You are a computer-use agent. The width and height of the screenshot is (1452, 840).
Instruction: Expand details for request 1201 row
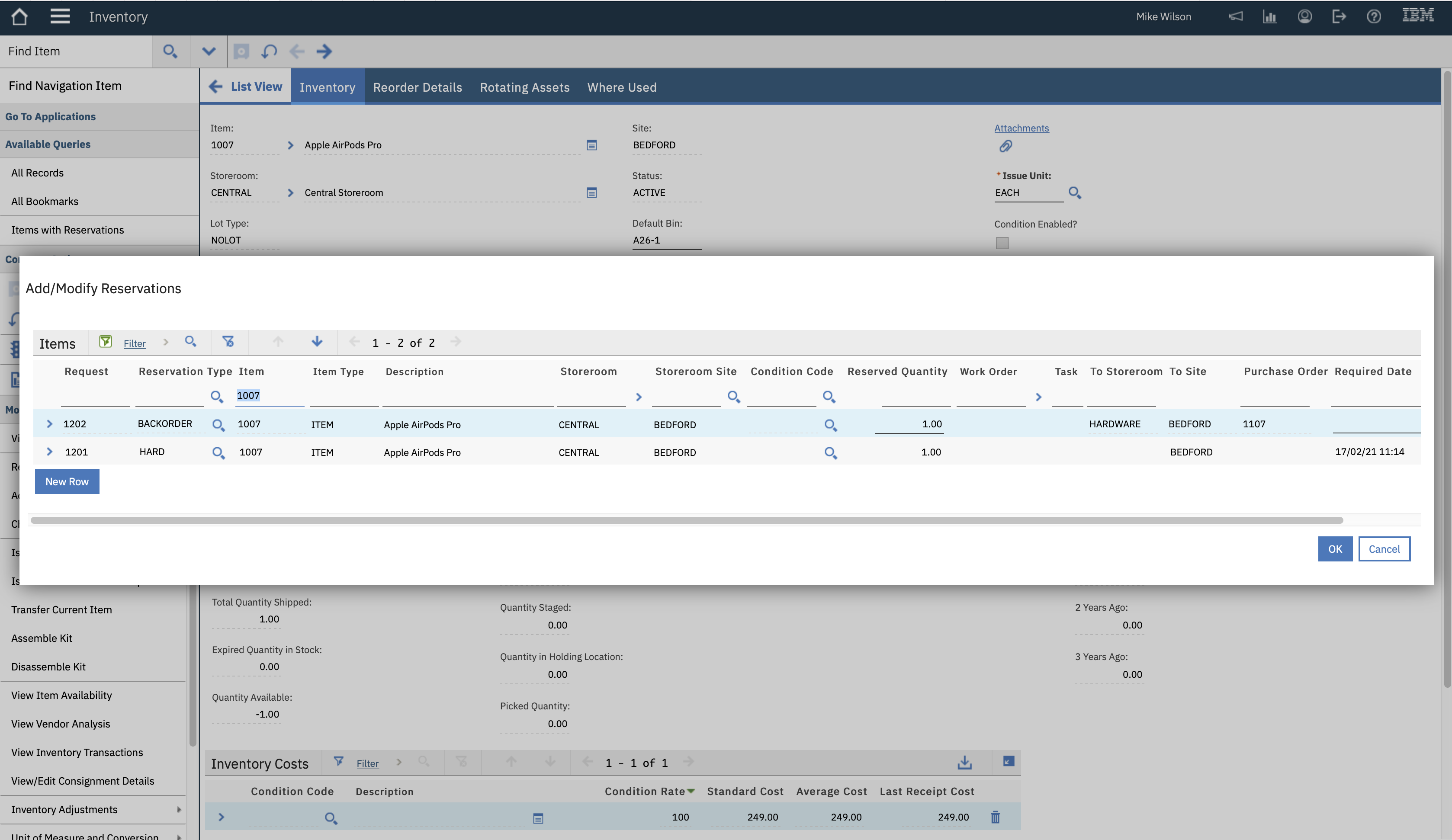tap(50, 452)
